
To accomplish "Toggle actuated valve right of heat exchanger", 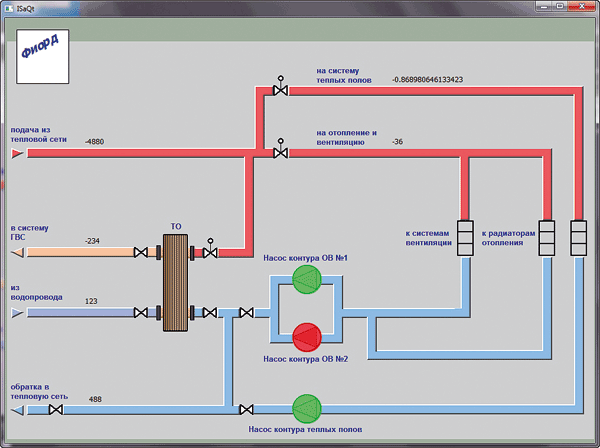I will tap(210, 249).
